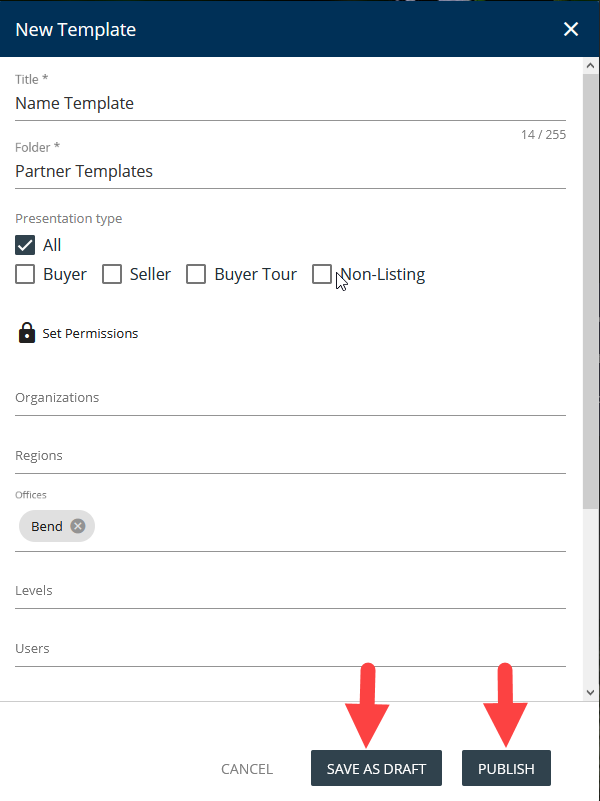This screenshot has height=801, width=600.
Task: Click the Title field containing Name Template
Action: coord(290,103)
